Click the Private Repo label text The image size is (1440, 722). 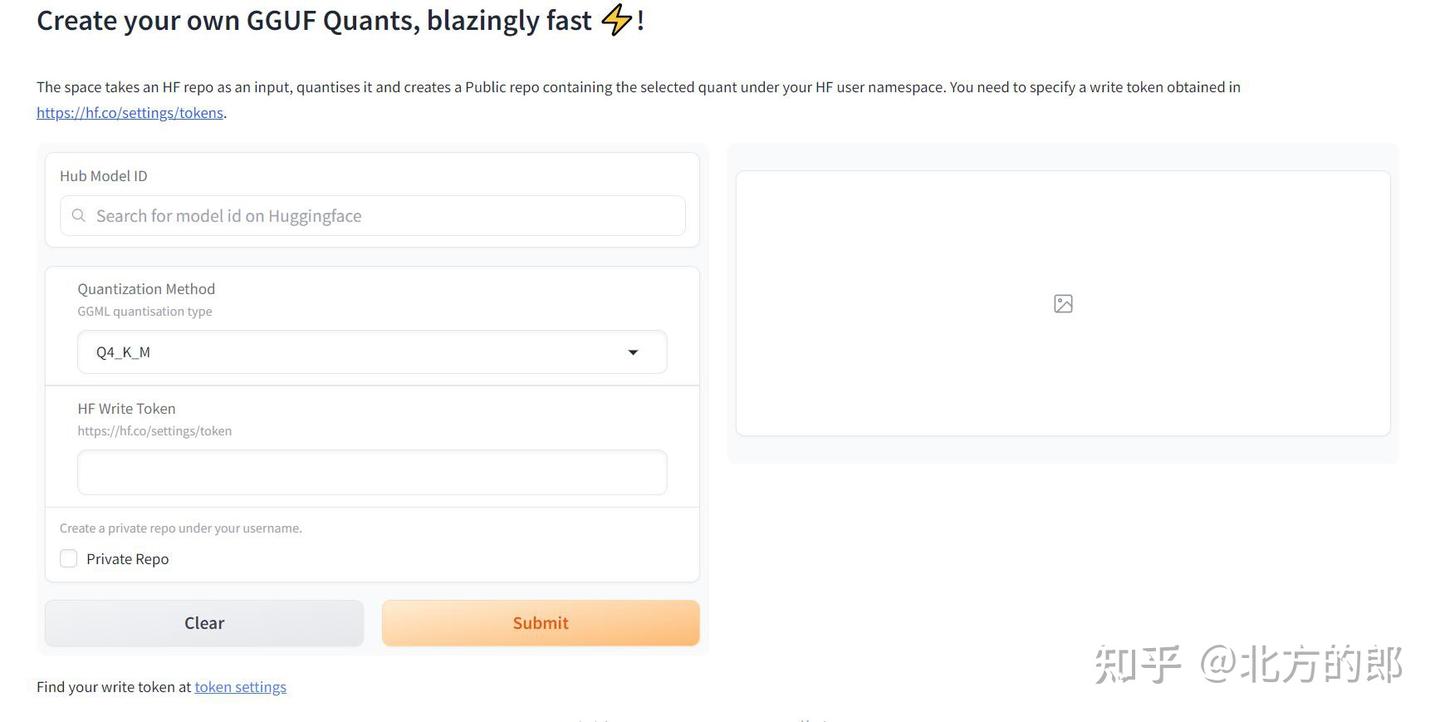click(x=128, y=559)
